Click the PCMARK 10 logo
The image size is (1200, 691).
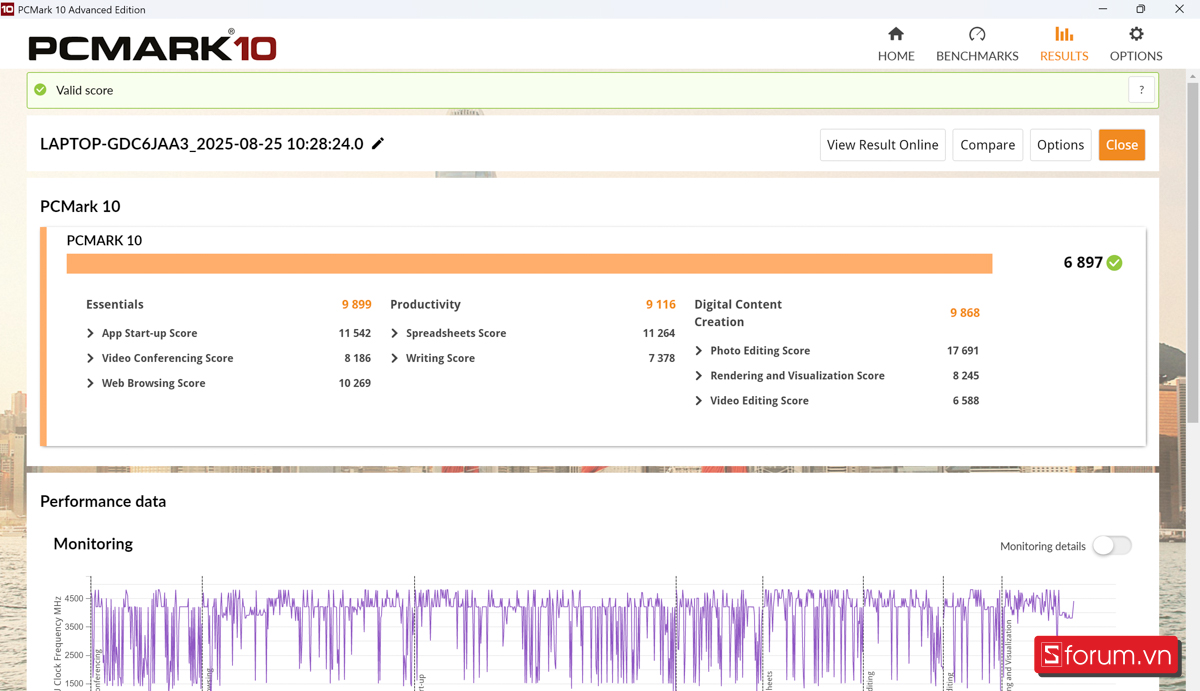tap(152, 46)
